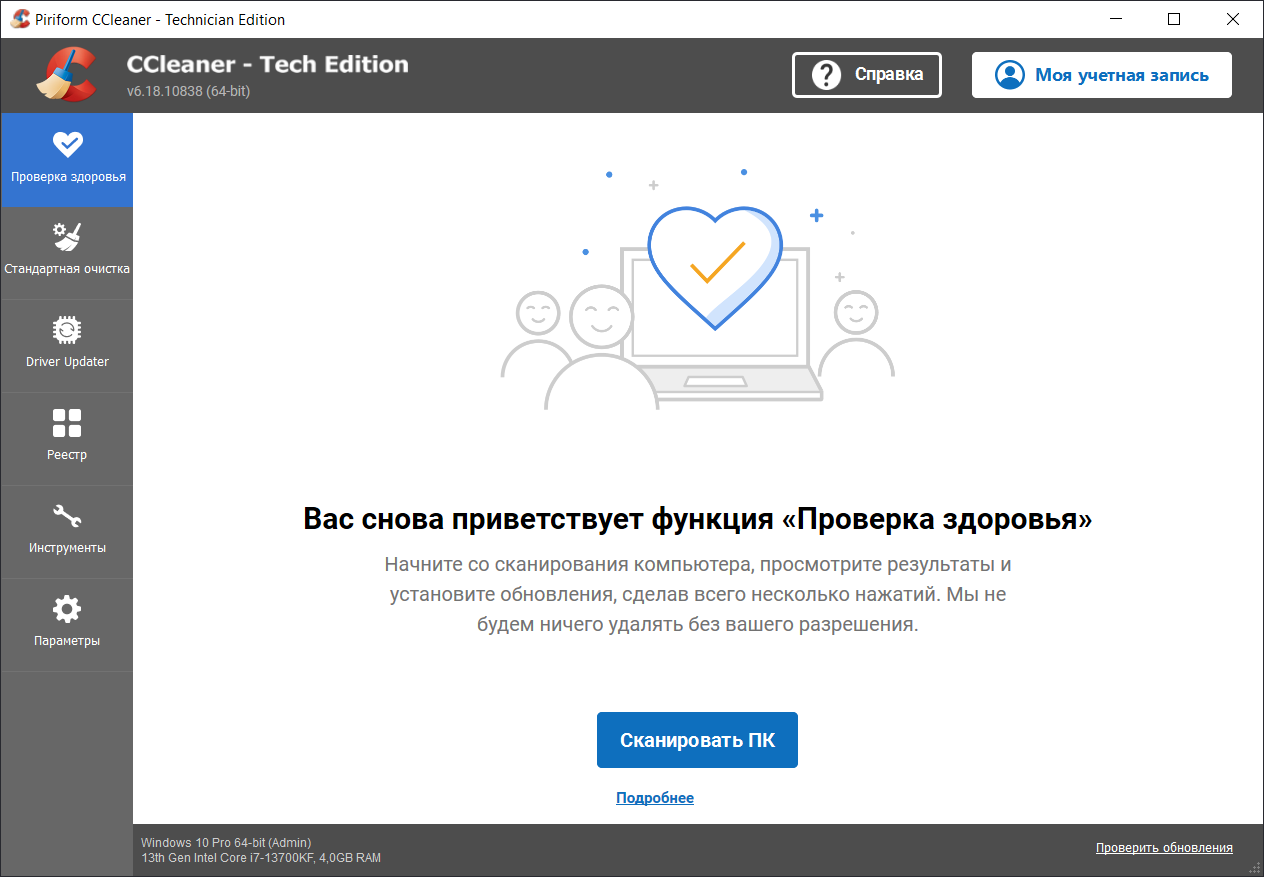Click the title bar CCleaner app icon
Image resolution: width=1264 pixels, height=877 pixels.
[20, 19]
